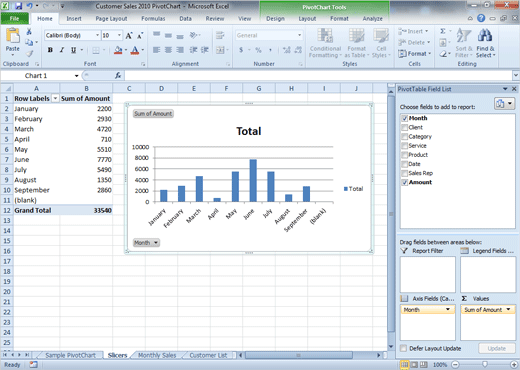Open Row Labels filter dropdown
This screenshot has height=370, width=520.
pyautogui.click(x=55, y=99)
